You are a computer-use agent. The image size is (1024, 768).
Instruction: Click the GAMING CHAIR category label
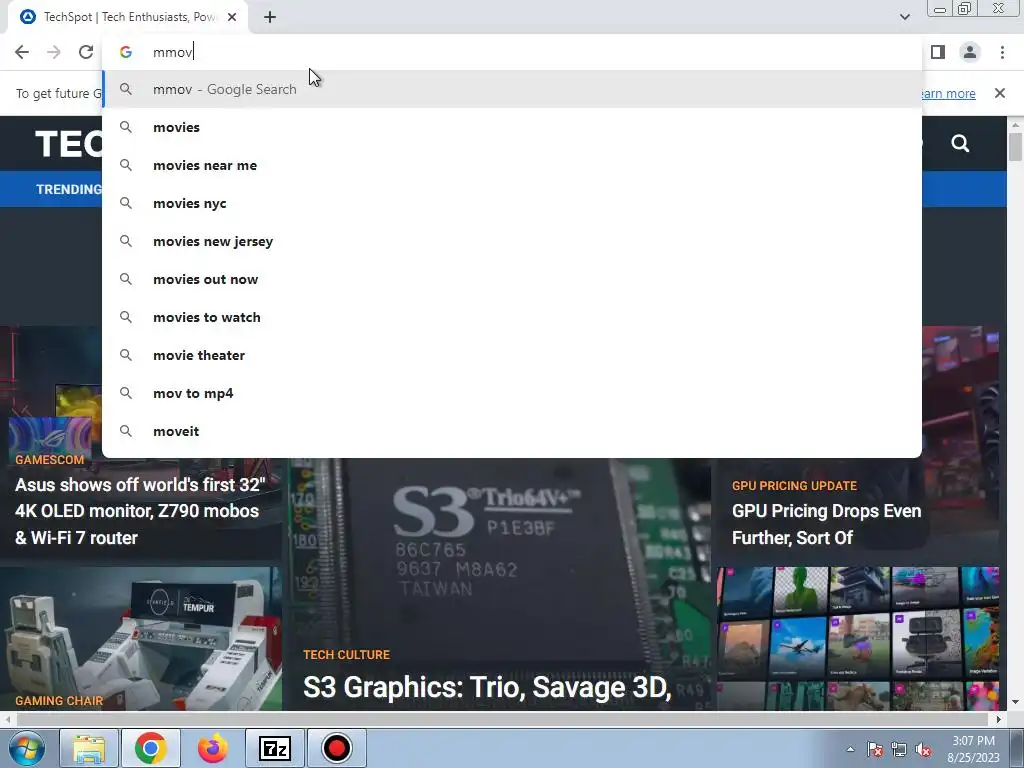[59, 701]
